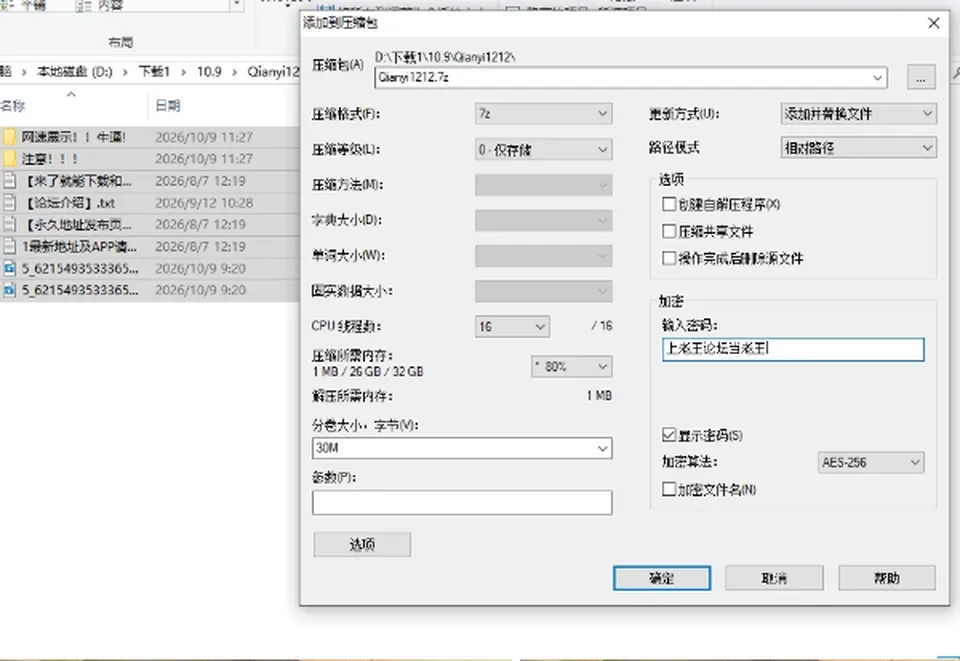Tick the 压缩共享文件 checkbox

point(669,231)
